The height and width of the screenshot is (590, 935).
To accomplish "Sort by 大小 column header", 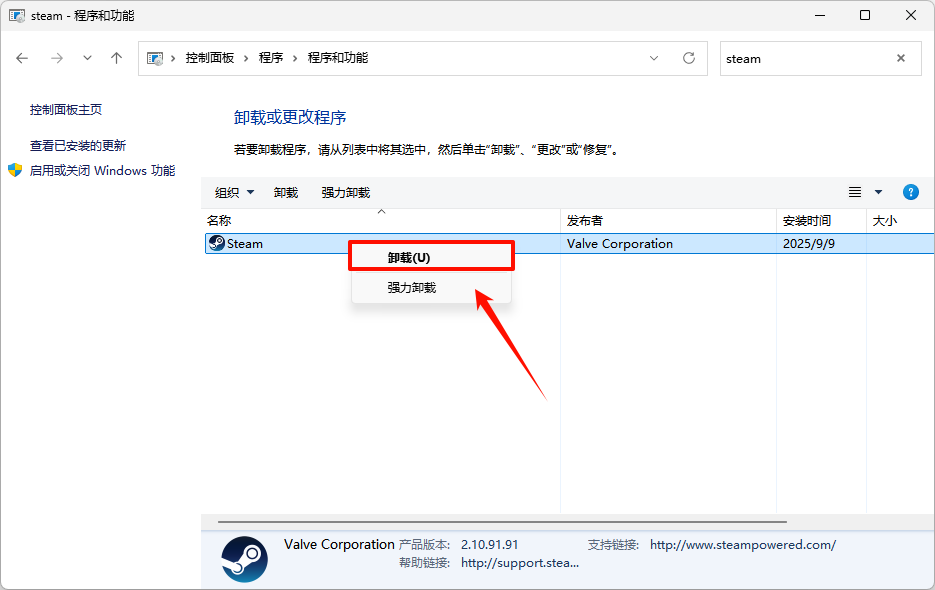I will click(900, 221).
